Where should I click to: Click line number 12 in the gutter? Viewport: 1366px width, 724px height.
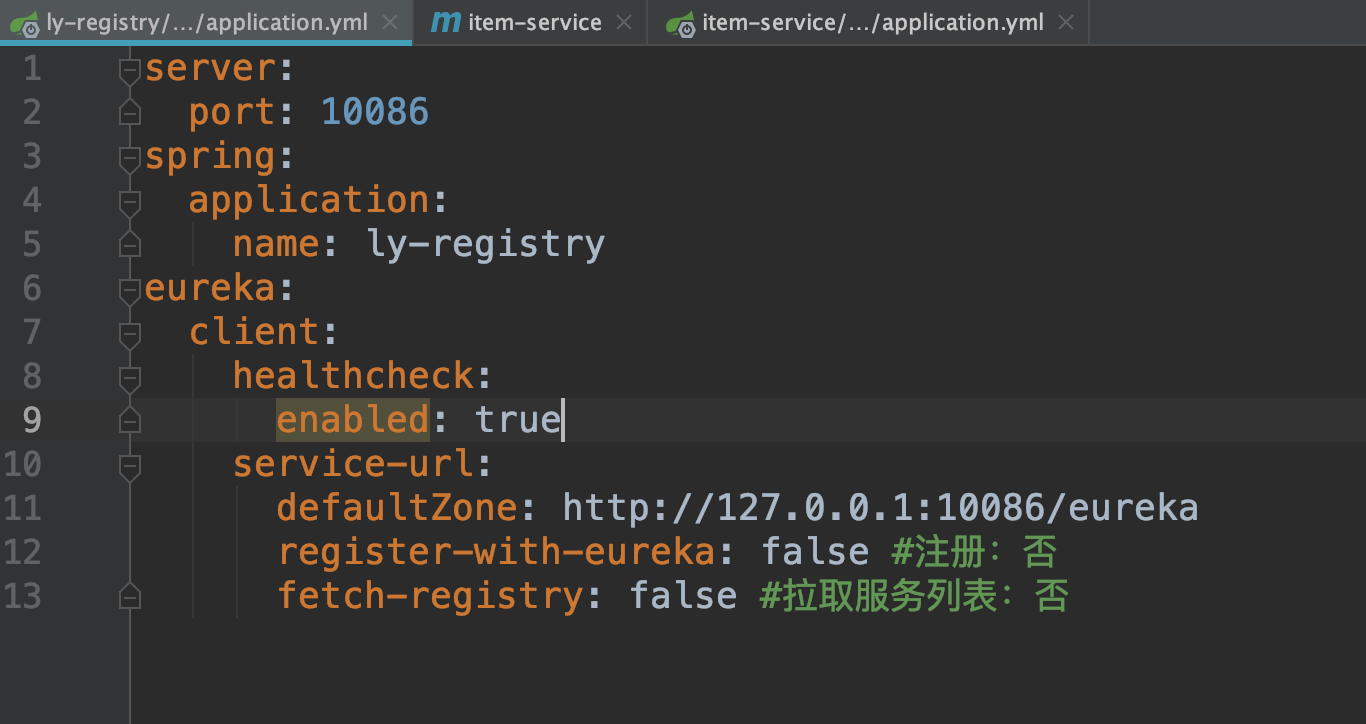click(x=23, y=551)
